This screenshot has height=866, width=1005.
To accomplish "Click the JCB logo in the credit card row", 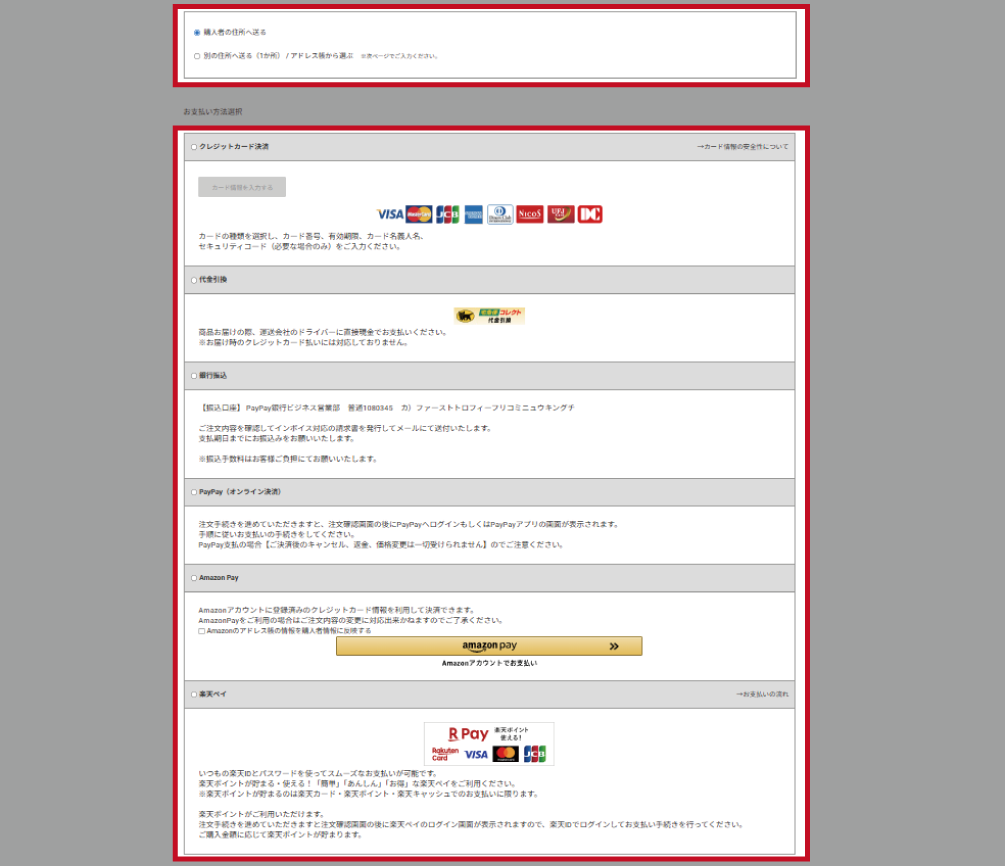I will tap(447, 214).
